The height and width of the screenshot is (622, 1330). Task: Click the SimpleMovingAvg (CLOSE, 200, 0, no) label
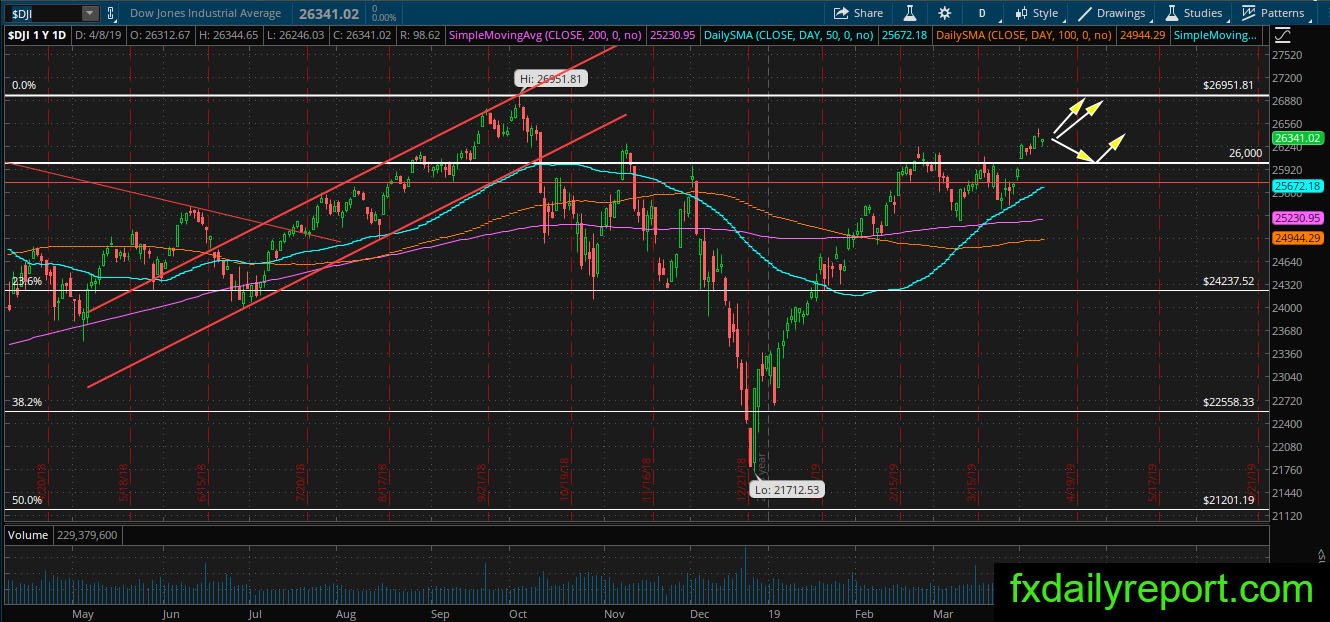tap(548, 35)
